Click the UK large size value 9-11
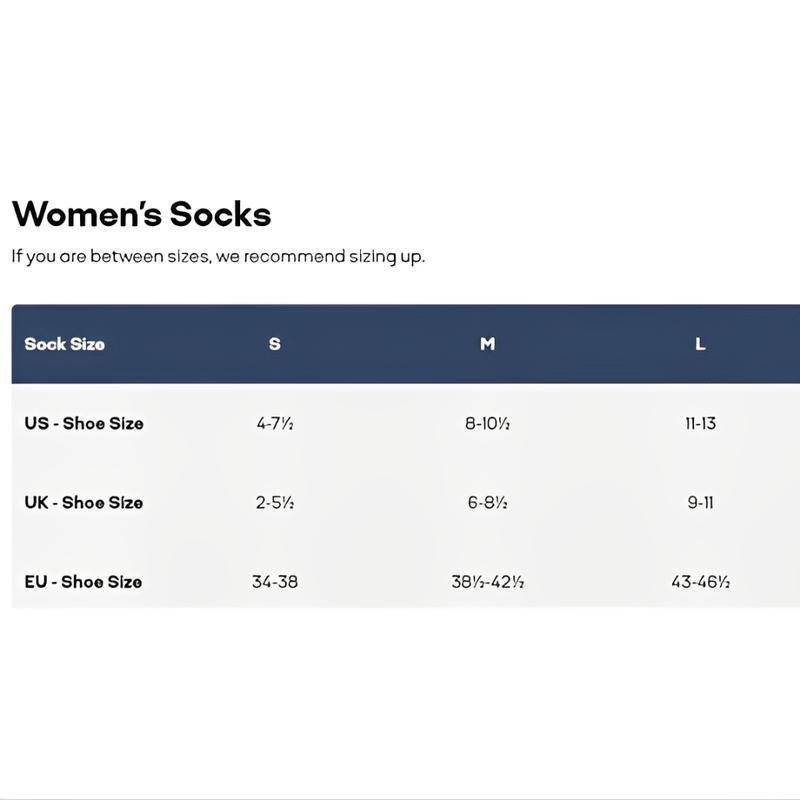Image resolution: width=800 pixels, height=800 pixels. point(700,502)
